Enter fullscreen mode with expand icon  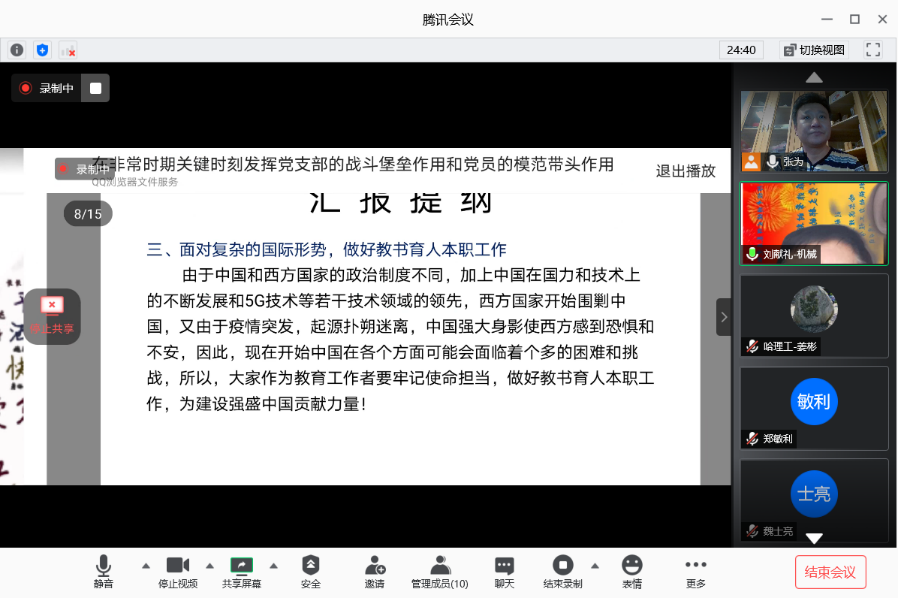pos(873,50)
